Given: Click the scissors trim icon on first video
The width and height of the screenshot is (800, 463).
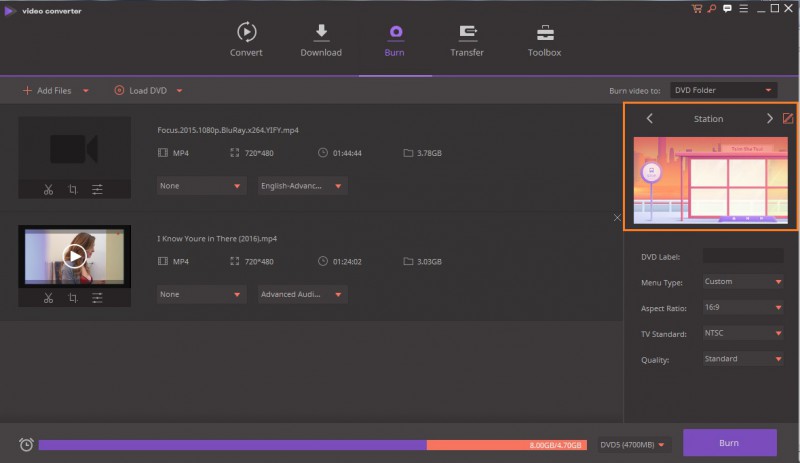Looking at the screenshot, I should [x=48, y=189].
